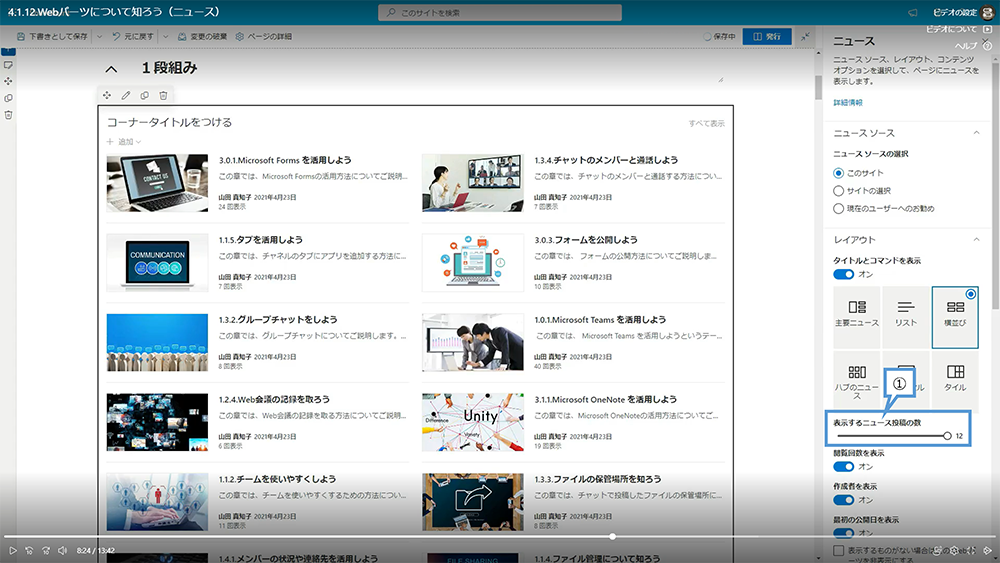
Task: Open dropdown arrow next to 元に戻す
Action: point(165,36)
